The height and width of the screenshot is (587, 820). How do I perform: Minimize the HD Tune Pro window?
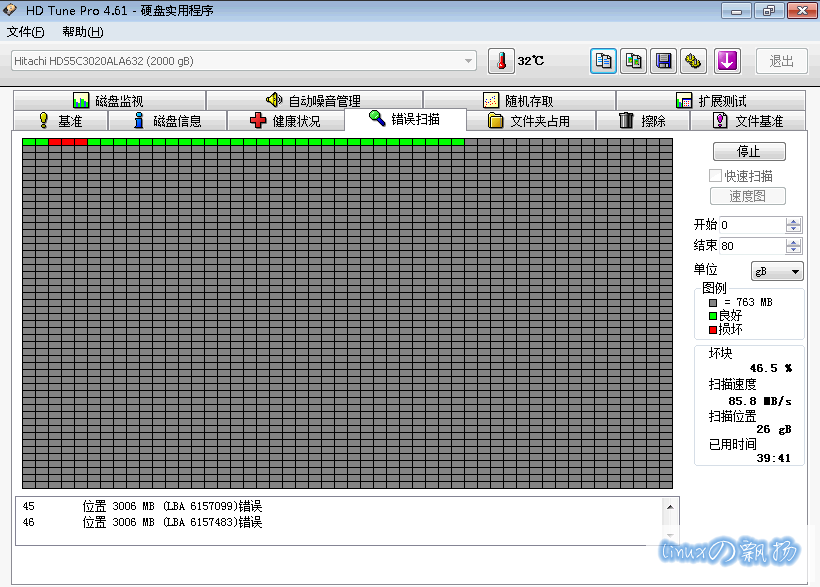click(736, 10)
